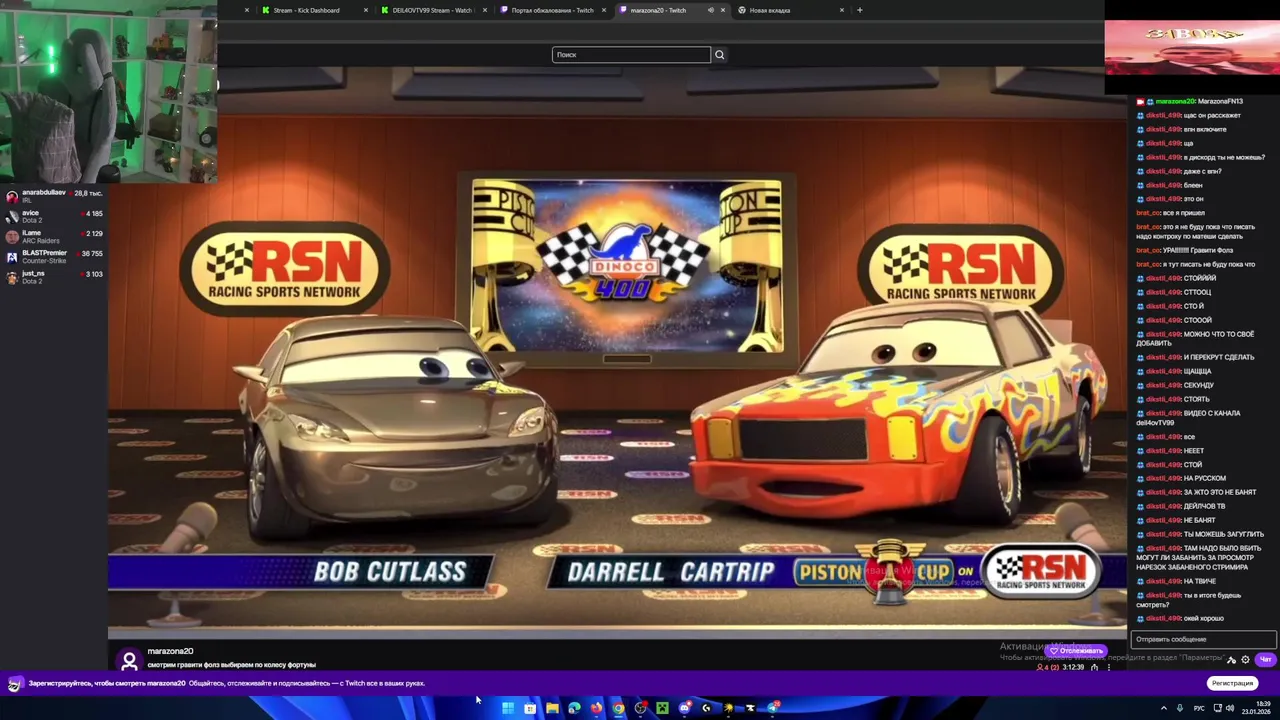
Task: Open taskbar clock showing 18:39
Action: click(x=1256, y=708)
